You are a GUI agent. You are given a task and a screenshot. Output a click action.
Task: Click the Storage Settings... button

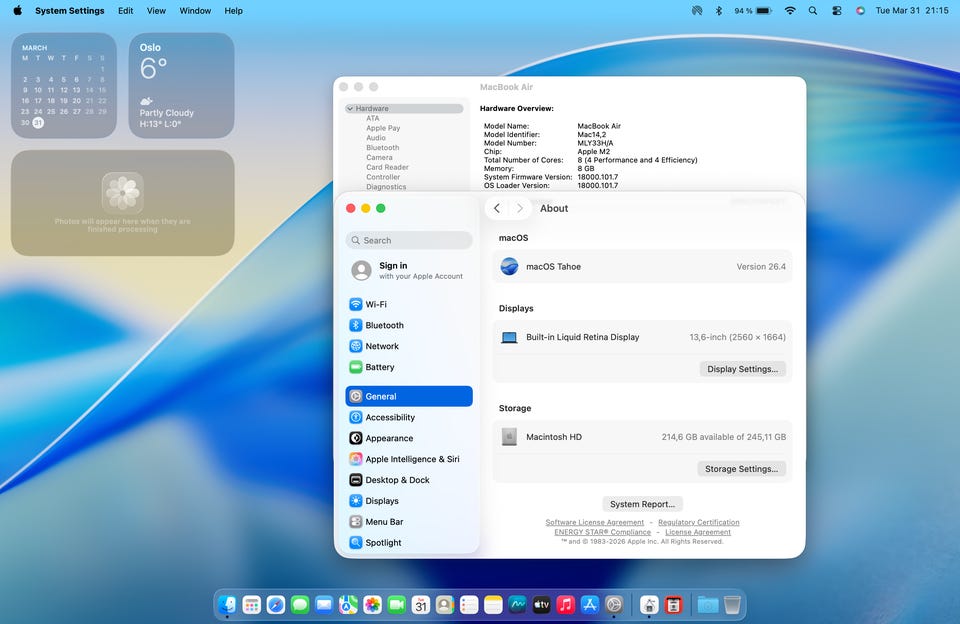(x=741, y=469)
